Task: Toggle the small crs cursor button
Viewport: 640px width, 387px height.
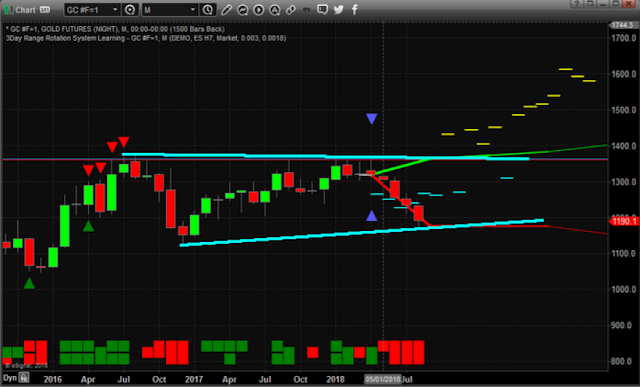Action: click(306, 9)
